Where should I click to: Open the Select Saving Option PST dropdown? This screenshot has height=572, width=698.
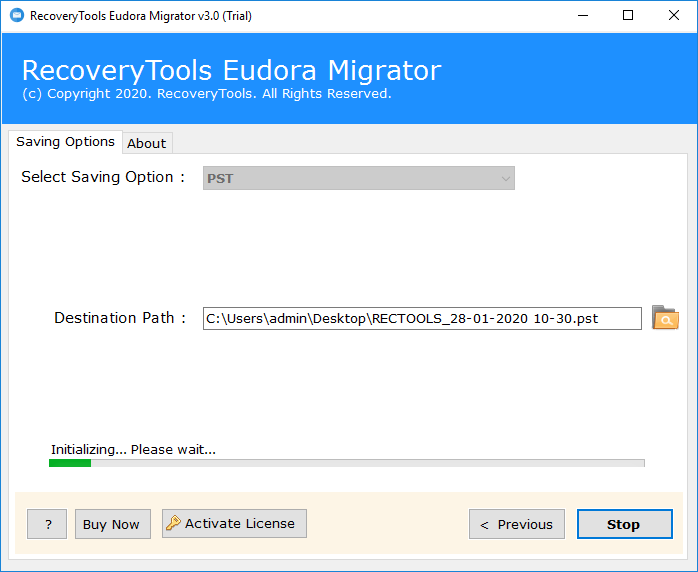click(x=359, y=178)
